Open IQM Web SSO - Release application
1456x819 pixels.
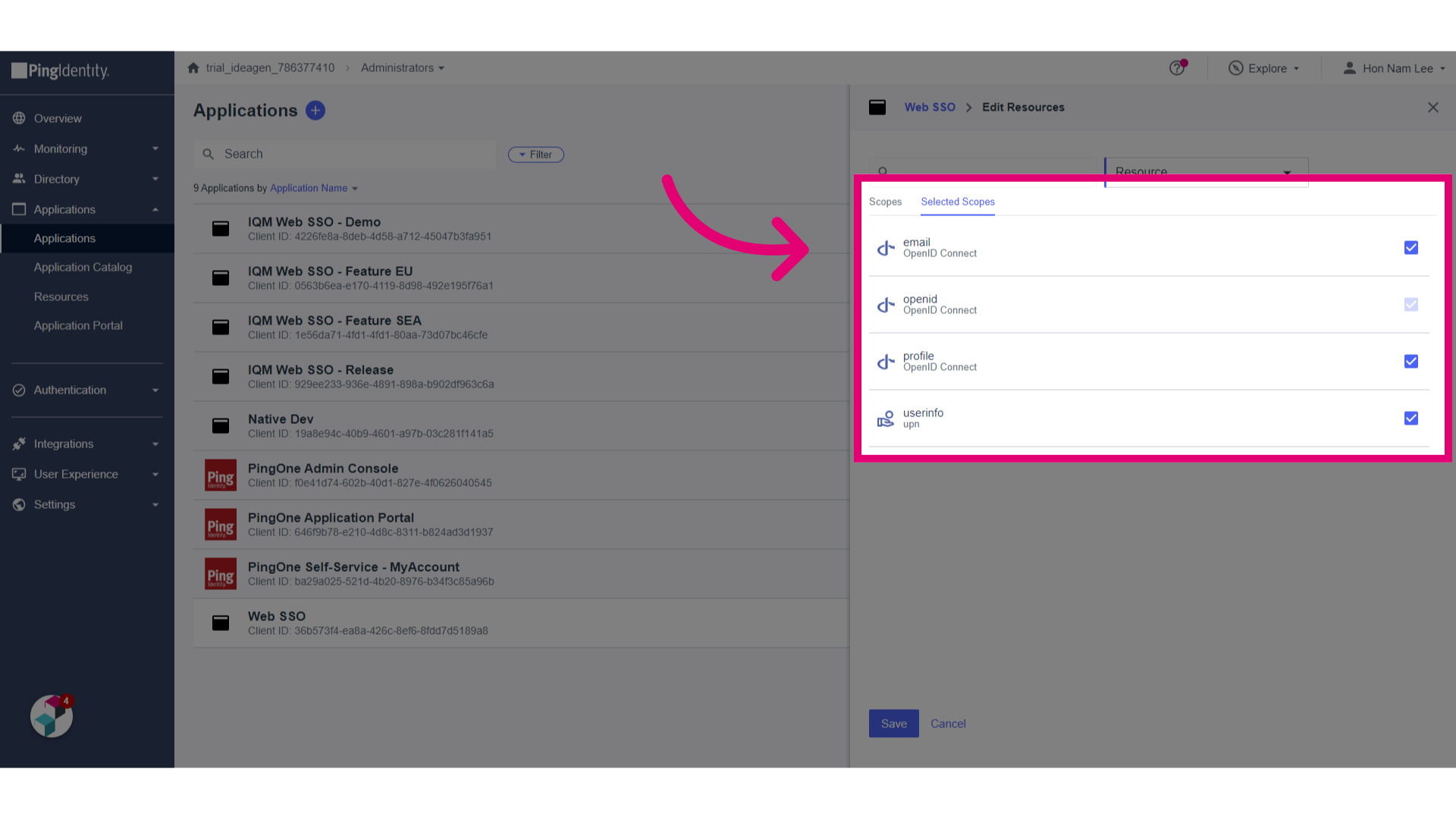point(520,376)
